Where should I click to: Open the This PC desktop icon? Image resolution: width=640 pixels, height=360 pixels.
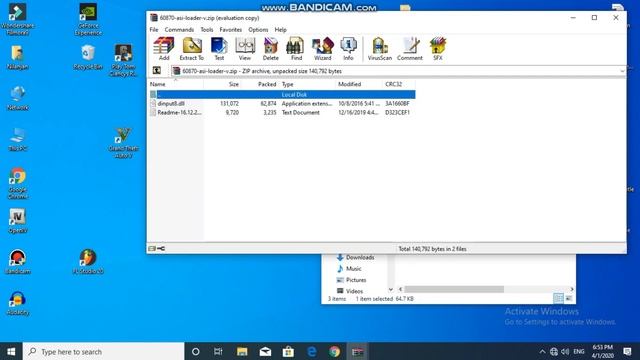[x=18, y=139]
